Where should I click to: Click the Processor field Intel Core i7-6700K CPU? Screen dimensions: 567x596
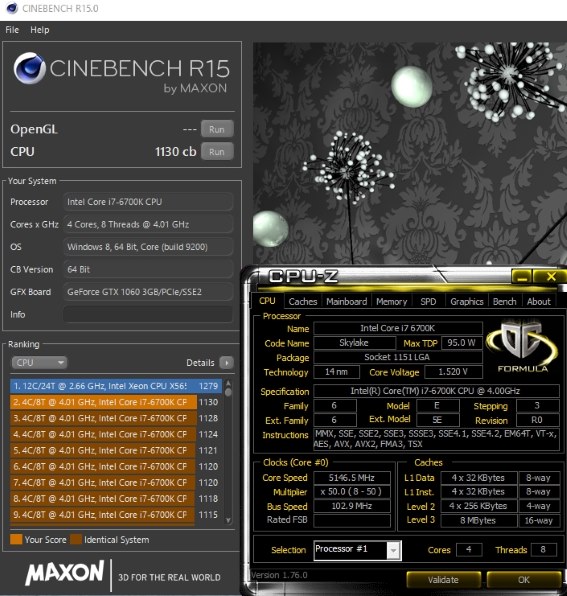click(x=148, y=202)
